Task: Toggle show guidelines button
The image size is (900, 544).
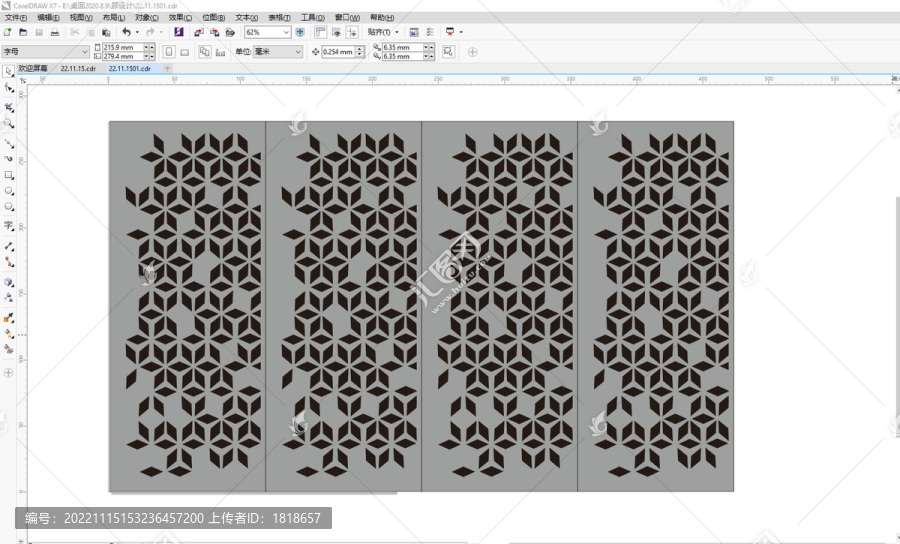Action: 352,32
